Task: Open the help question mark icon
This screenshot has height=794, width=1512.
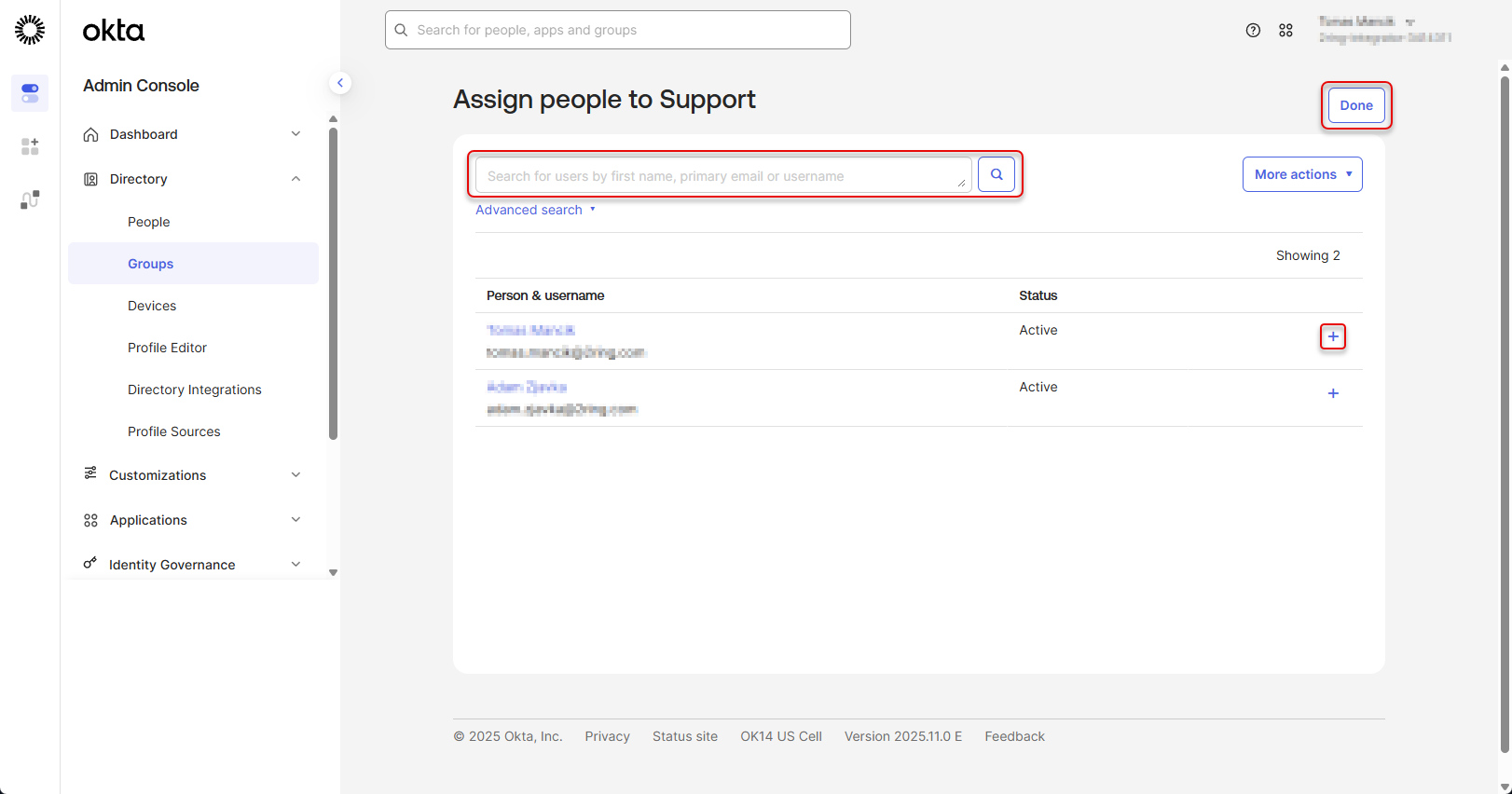Action: click(1253, 31)
